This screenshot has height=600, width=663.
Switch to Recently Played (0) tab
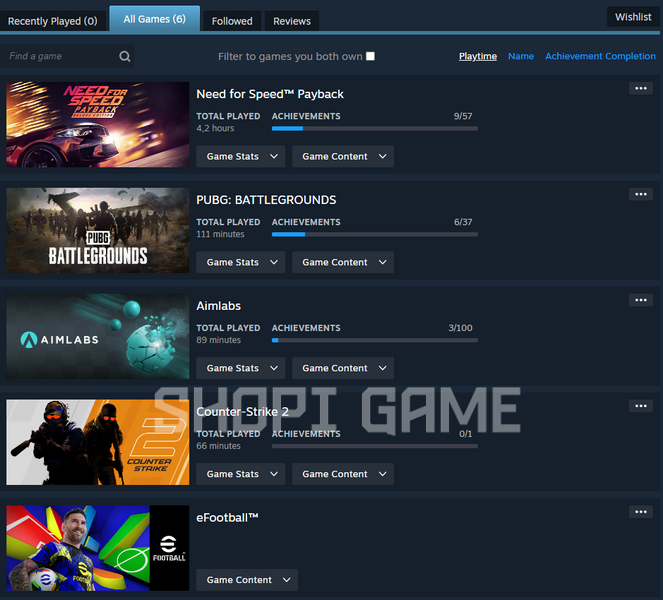(52, 21)
